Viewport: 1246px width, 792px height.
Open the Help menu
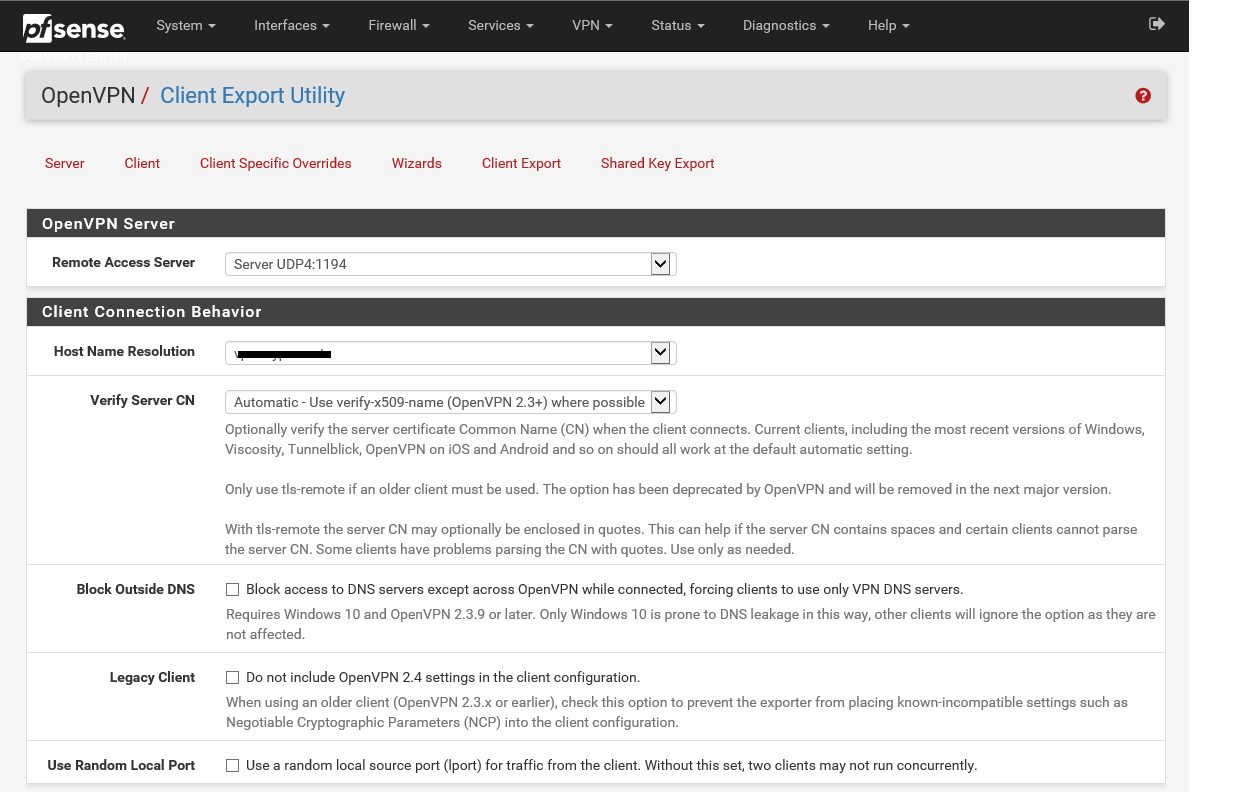(x=889, y=25)
